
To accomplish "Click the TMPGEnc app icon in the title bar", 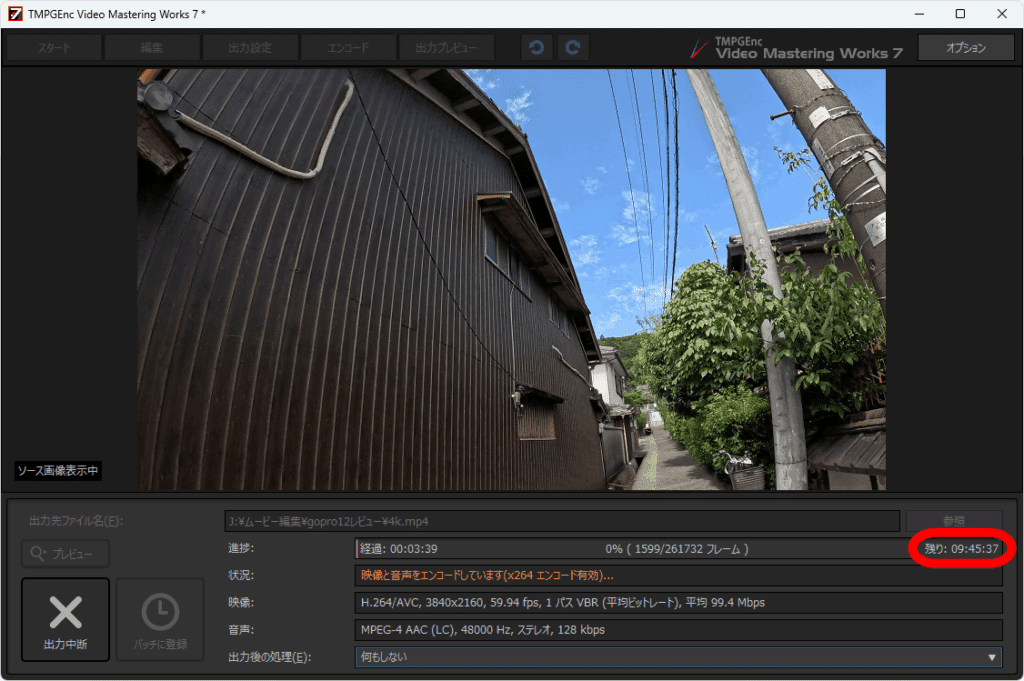I will 15,14.
